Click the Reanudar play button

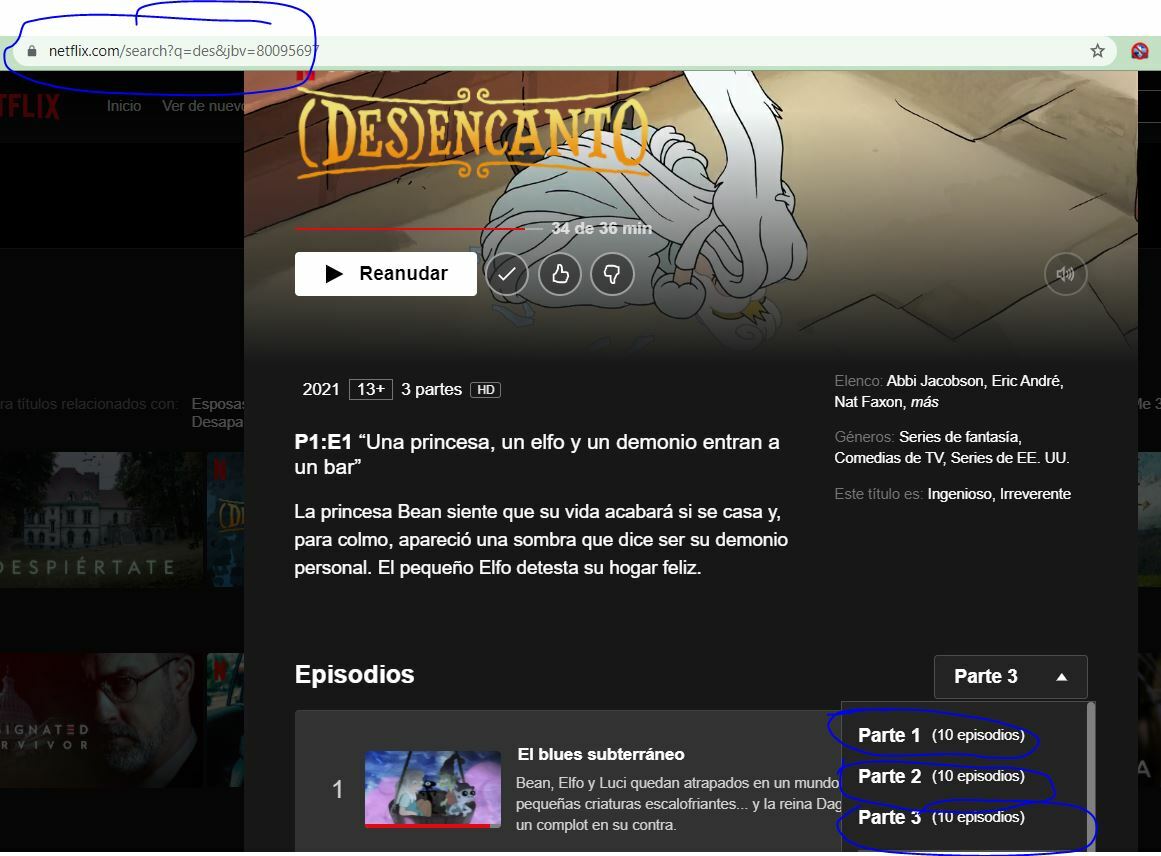[386, 274]
